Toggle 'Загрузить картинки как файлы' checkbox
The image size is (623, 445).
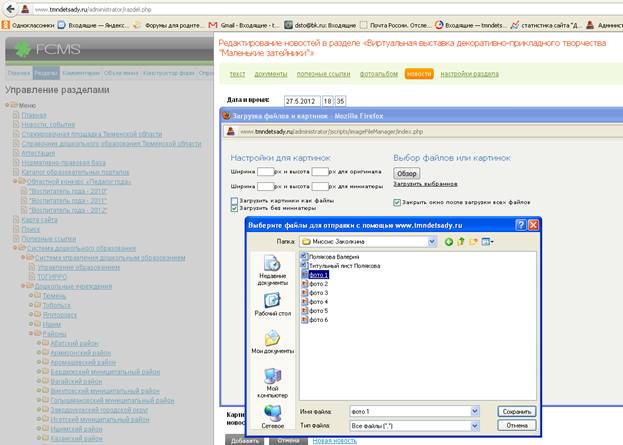tap(234, 201)
